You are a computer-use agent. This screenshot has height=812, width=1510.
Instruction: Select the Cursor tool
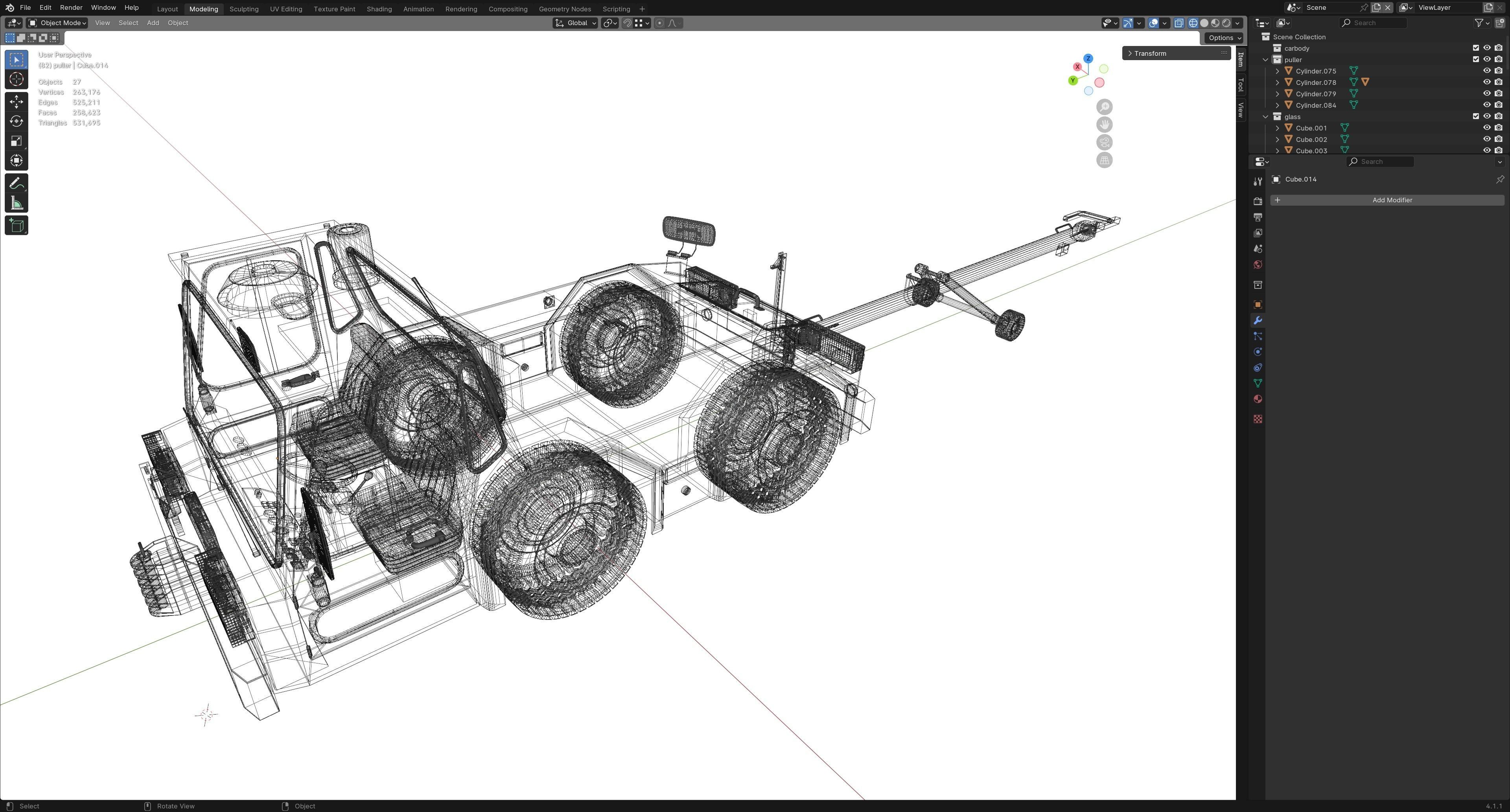pos(17,80)
